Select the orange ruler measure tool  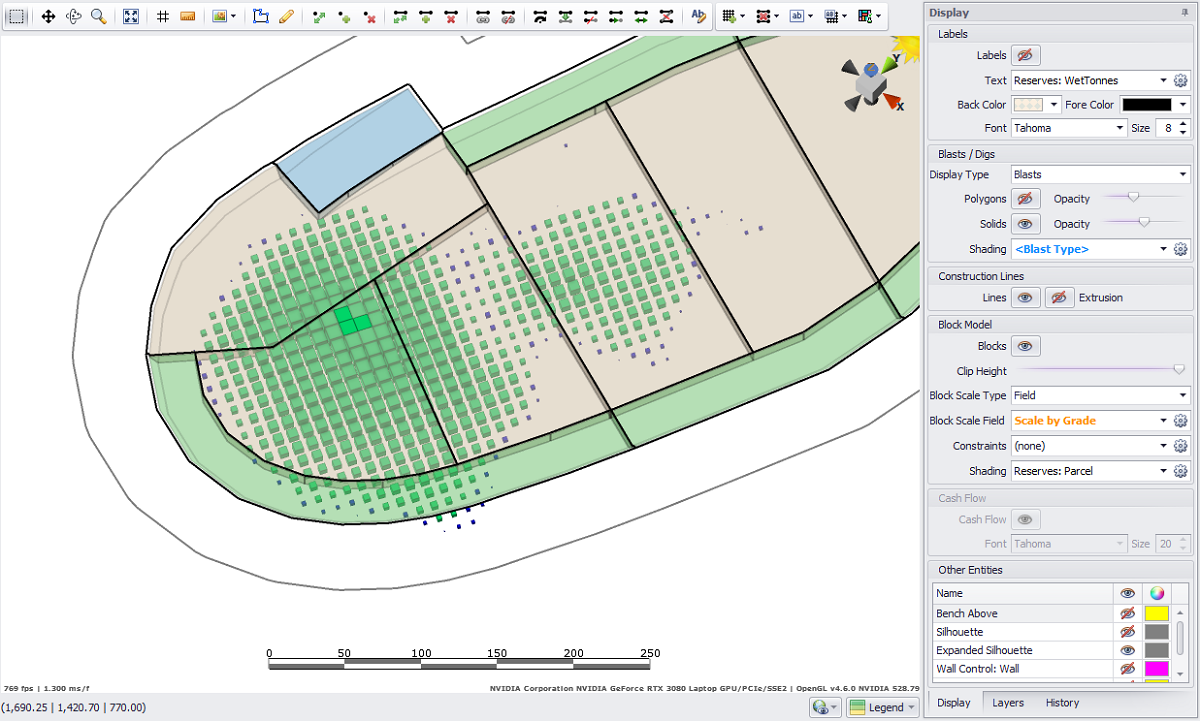point(187,17)
